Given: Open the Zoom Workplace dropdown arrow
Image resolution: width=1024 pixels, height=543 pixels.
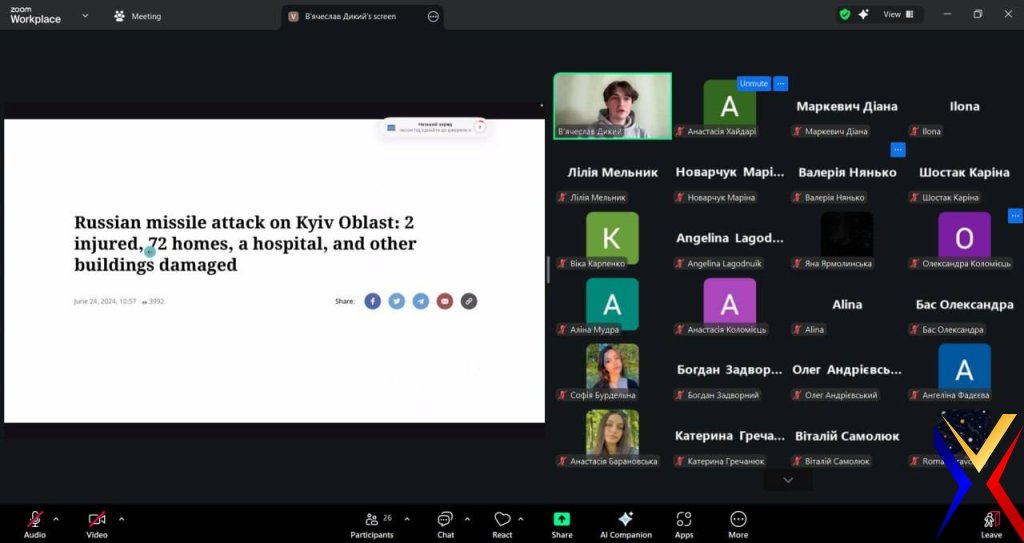Looking at the screenshot, I should tap(85, 16).
